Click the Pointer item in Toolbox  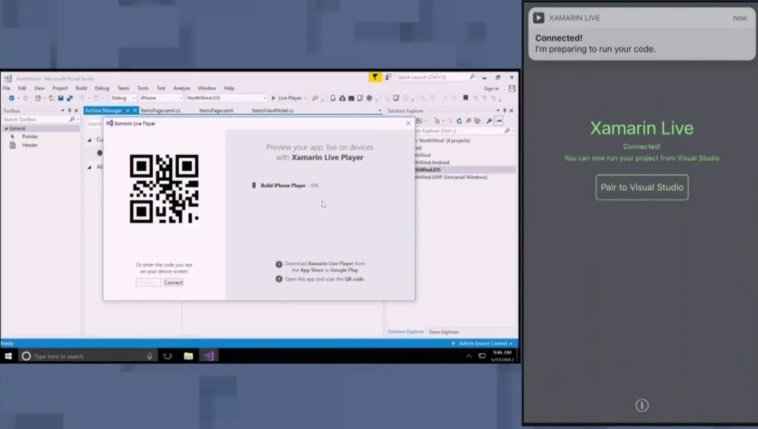[29, 136]
